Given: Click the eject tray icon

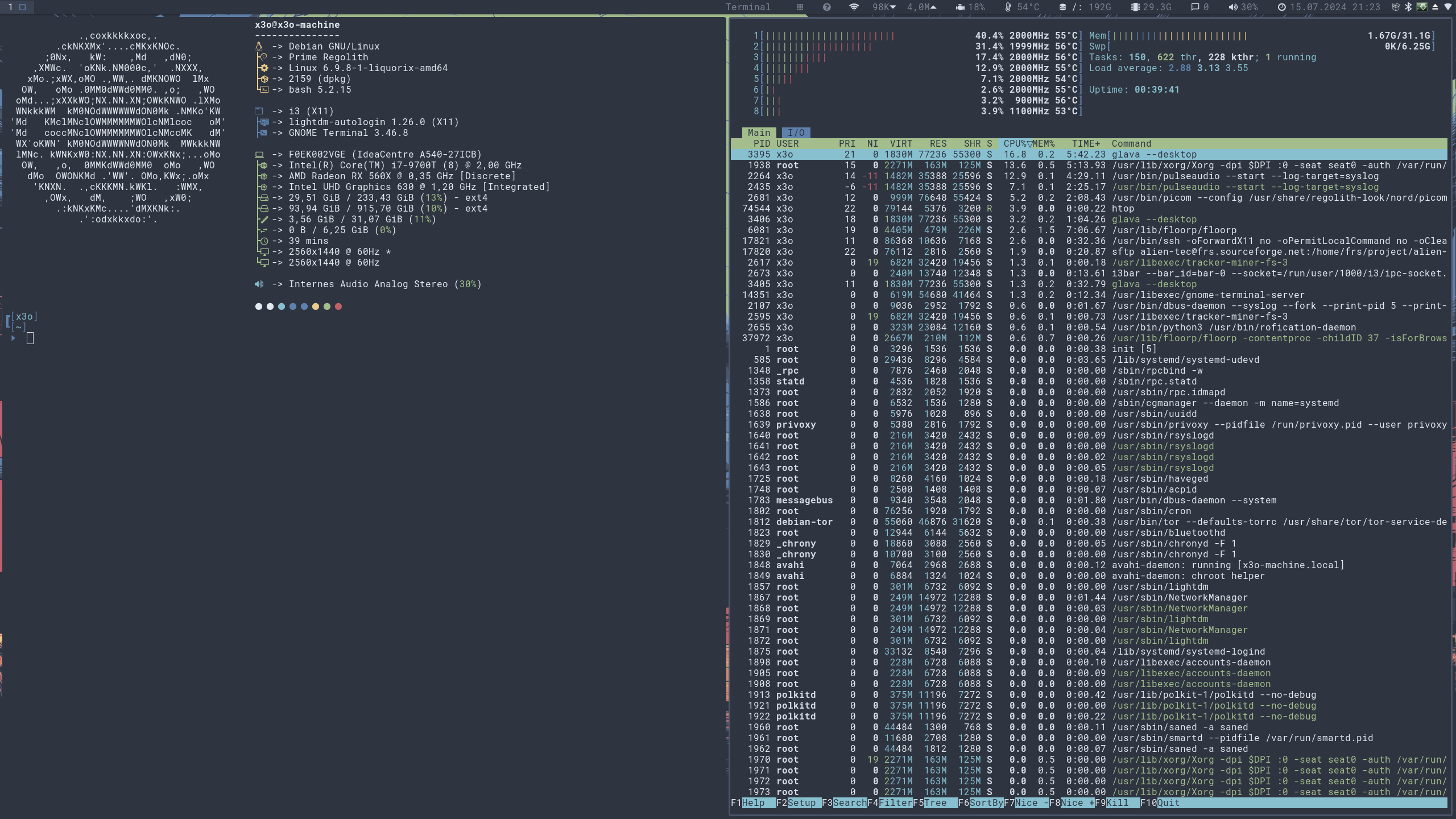Looking at the screenshot, I should (1435, 7).
